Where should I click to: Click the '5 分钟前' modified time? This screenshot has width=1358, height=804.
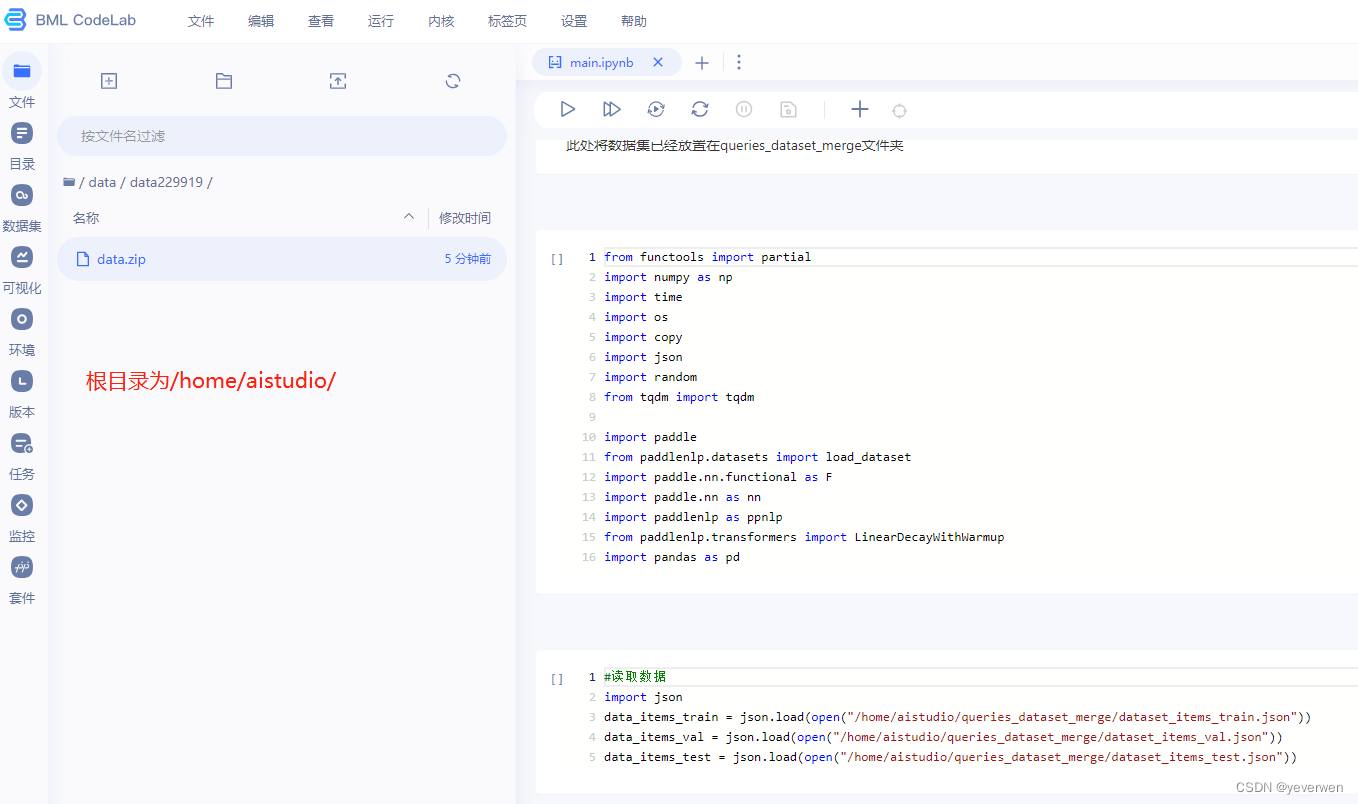pos(468,259)
